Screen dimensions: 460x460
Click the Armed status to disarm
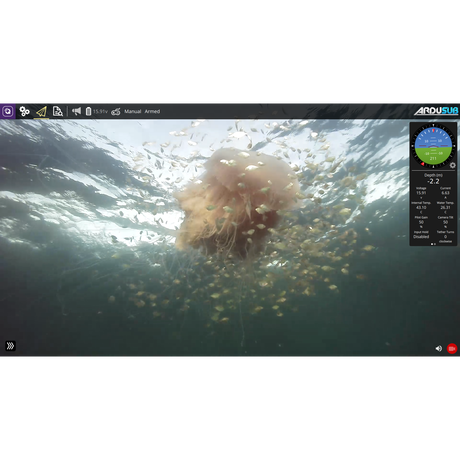152,111
